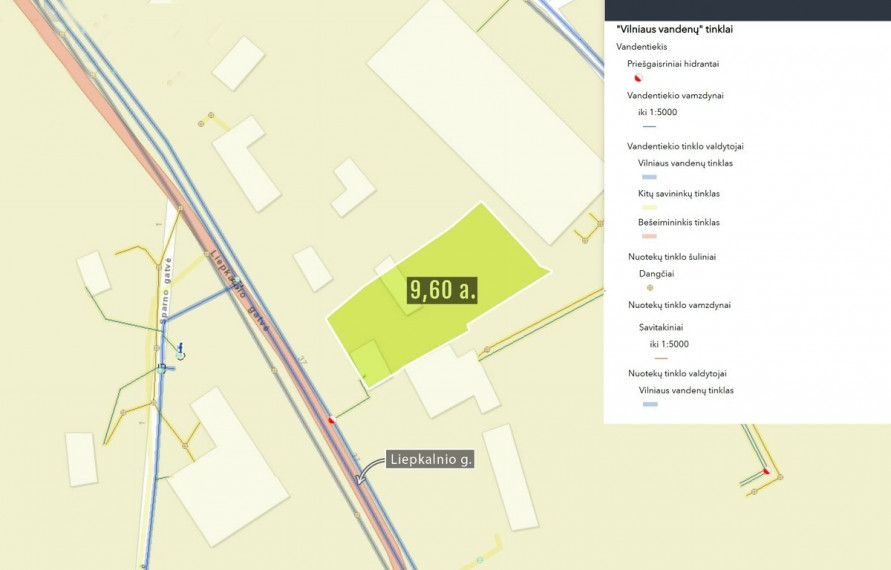Screen dimensions: 891x570
Task: Click the Dangčiai manhole symbol in the legend
Action: pos(650,288)
